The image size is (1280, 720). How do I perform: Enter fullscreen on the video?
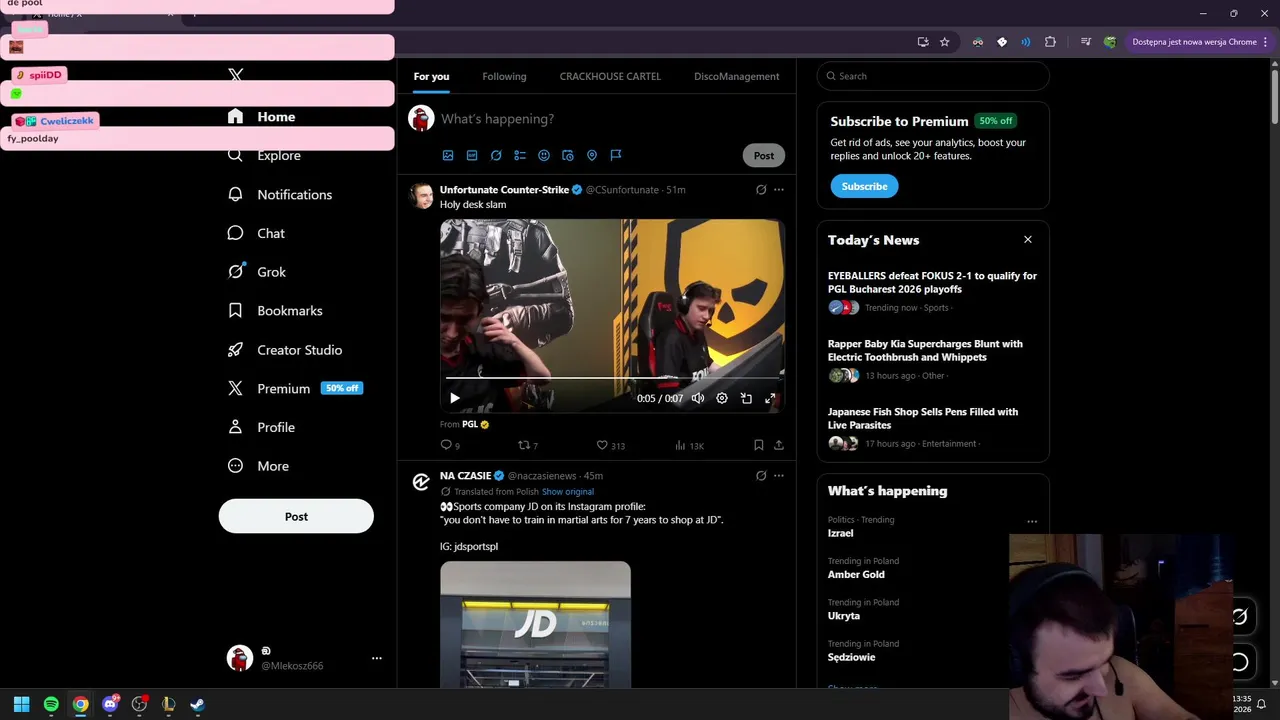770,398
